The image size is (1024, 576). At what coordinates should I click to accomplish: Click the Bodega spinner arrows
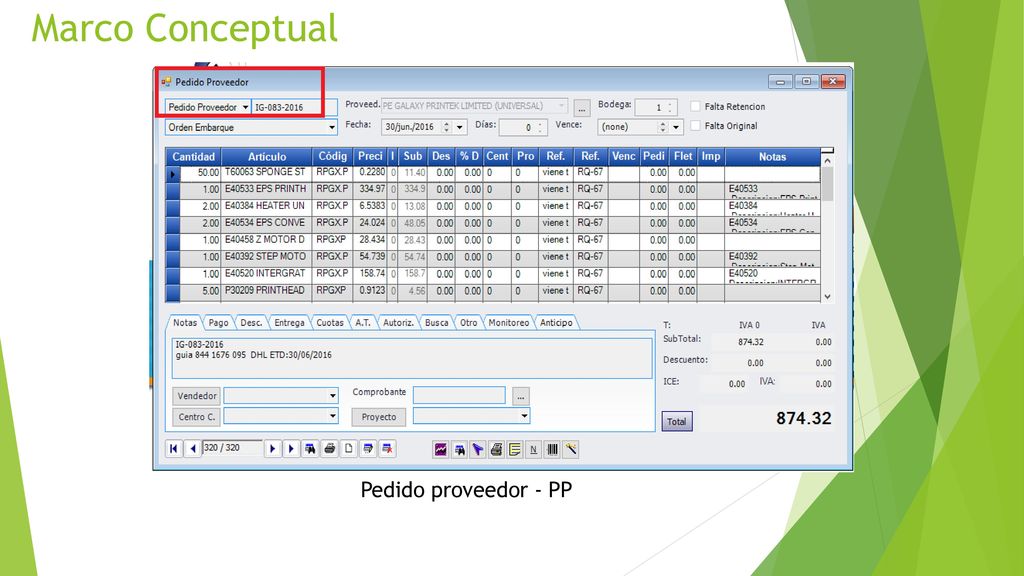669,107
